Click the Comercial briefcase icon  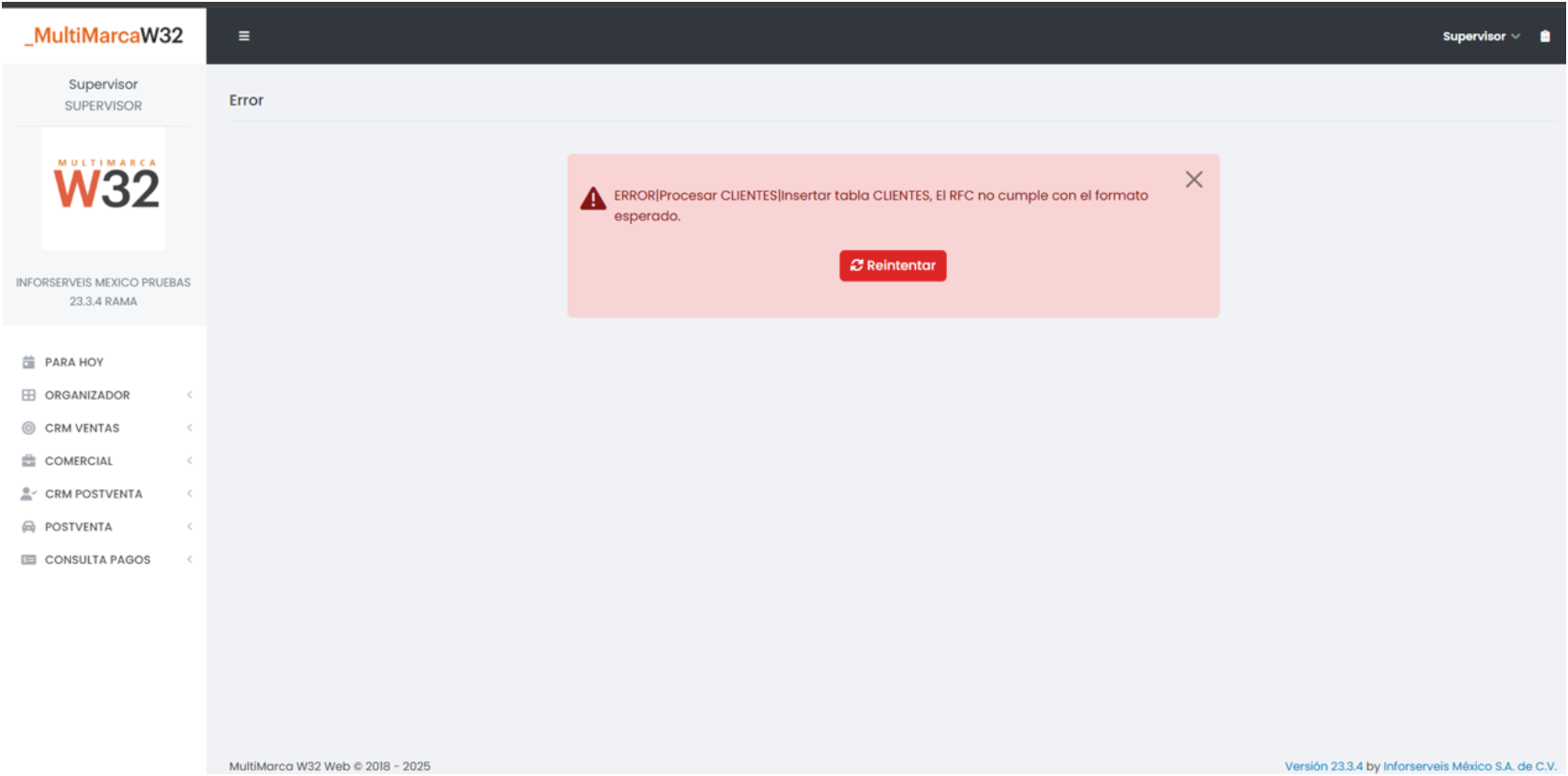click(x=28, y=461)
